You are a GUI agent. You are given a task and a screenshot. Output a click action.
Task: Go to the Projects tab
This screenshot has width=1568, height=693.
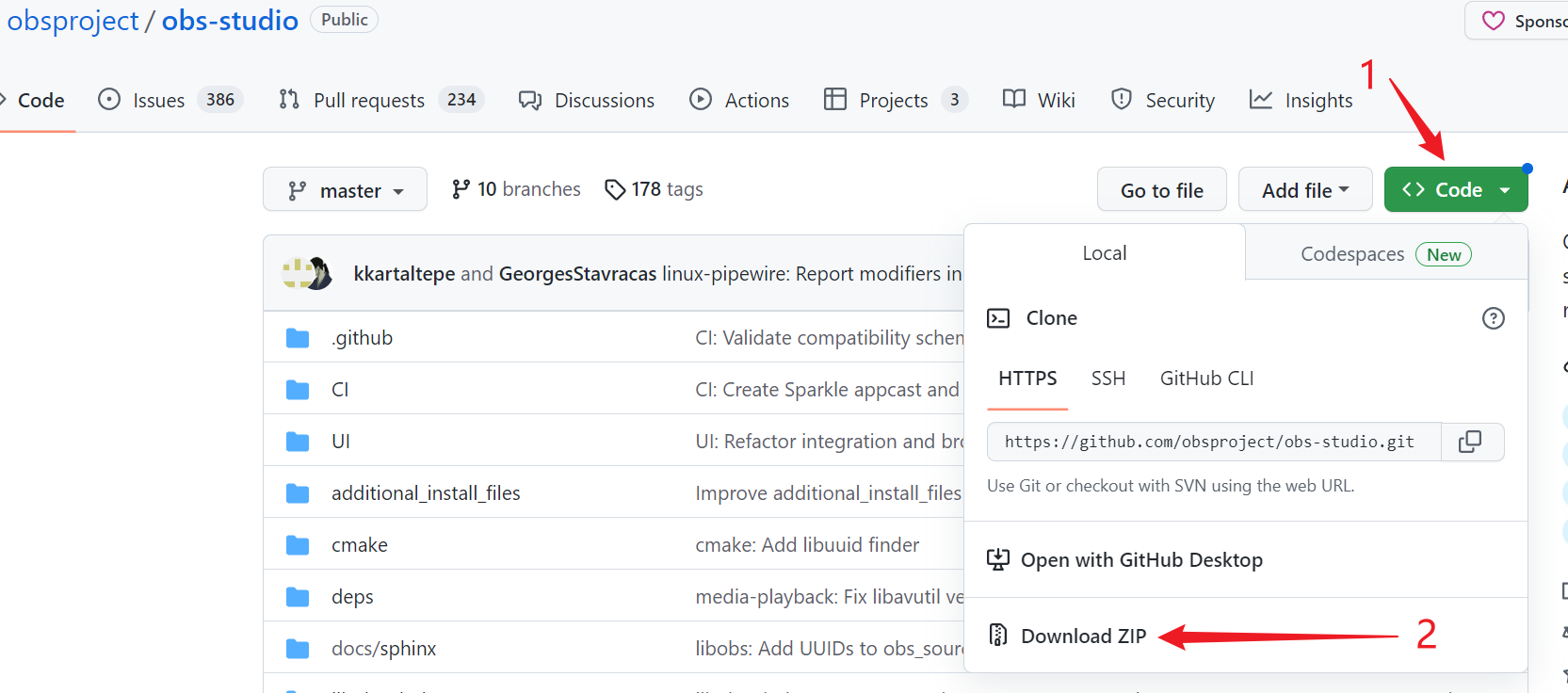click(x=896, y=100)
